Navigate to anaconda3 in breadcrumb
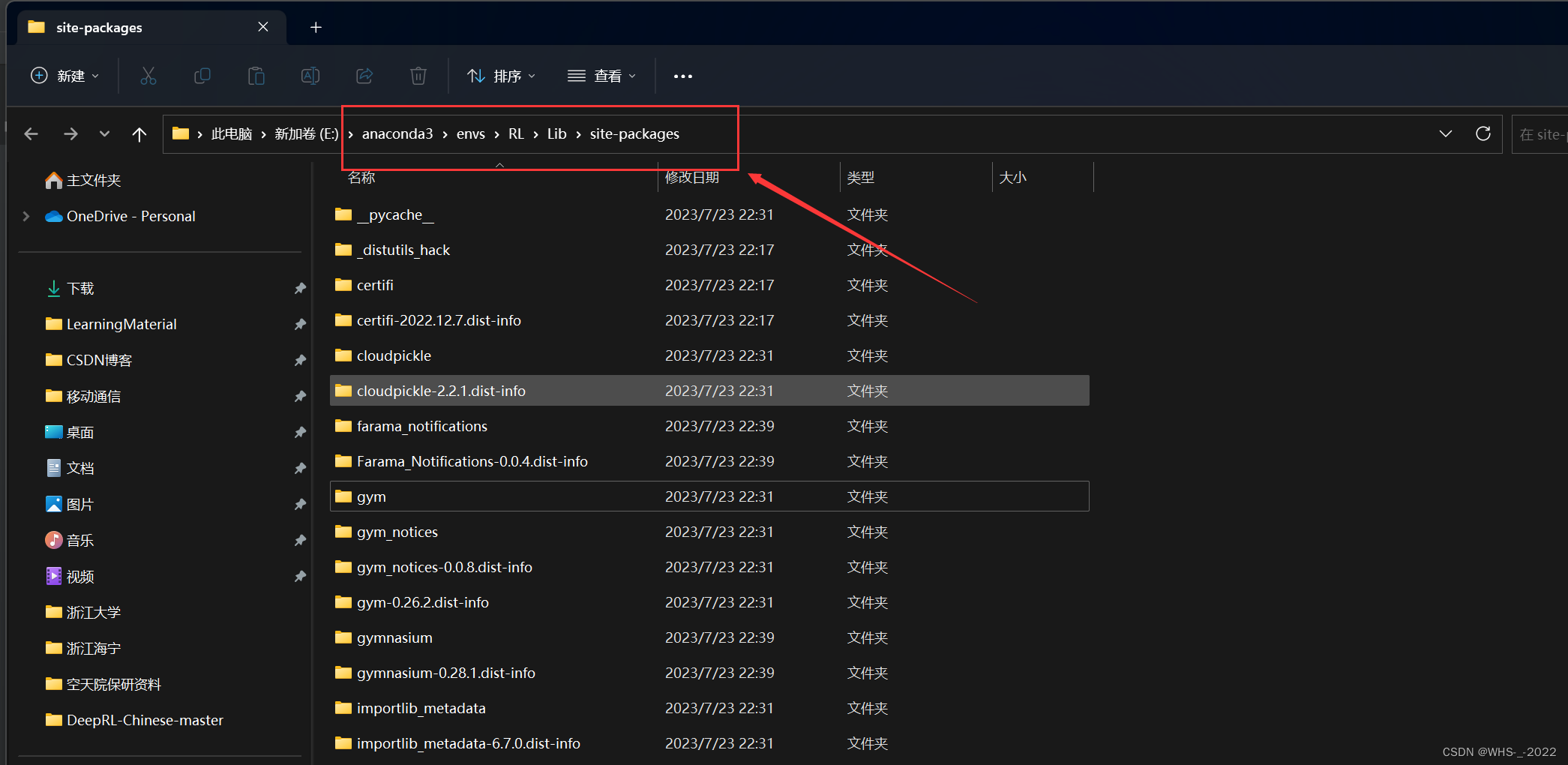 point(397,133)
